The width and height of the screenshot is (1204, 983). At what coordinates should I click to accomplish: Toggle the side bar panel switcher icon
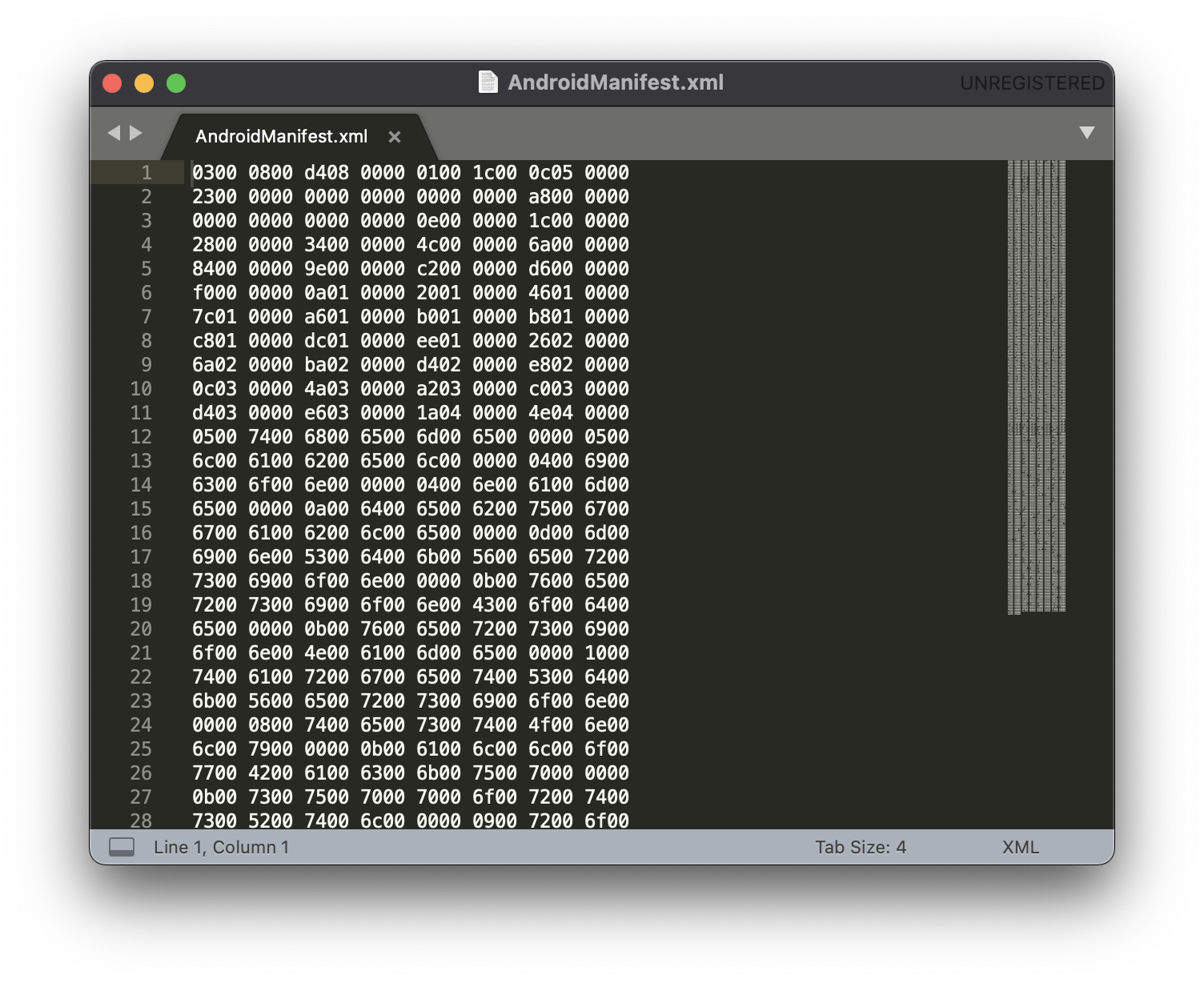tap(122, 847)
